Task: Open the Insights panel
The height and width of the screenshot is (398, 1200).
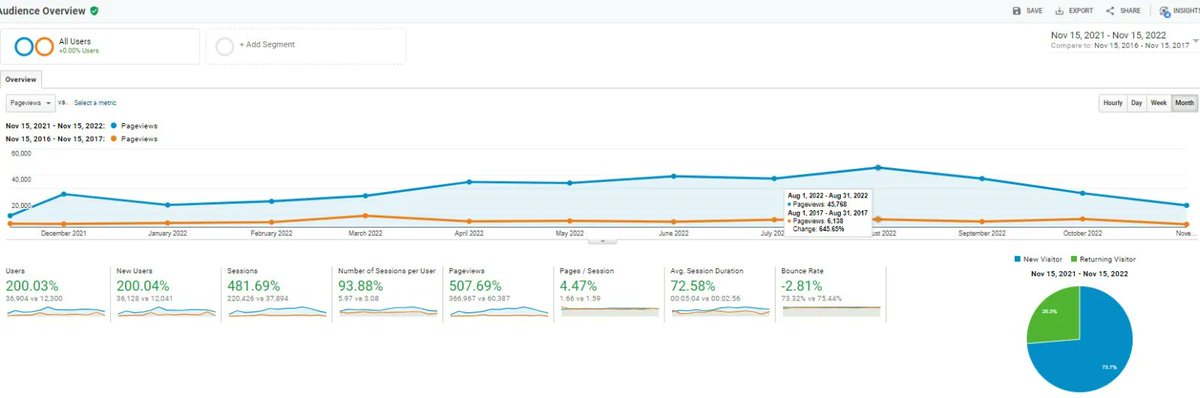Action: (x=1179, y=10)
